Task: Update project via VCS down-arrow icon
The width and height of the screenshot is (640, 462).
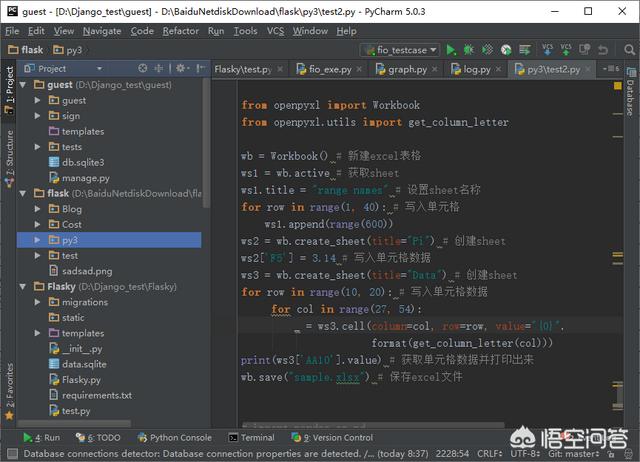Action: click(547, 50)
